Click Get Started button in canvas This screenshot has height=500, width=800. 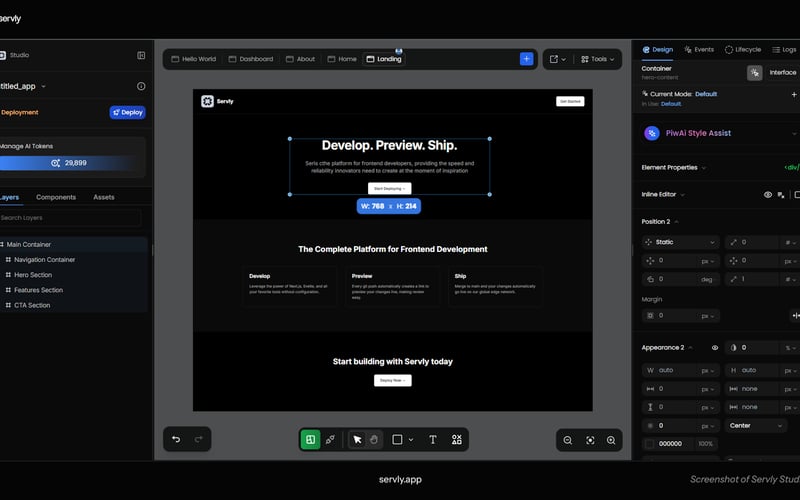point(570,101)
